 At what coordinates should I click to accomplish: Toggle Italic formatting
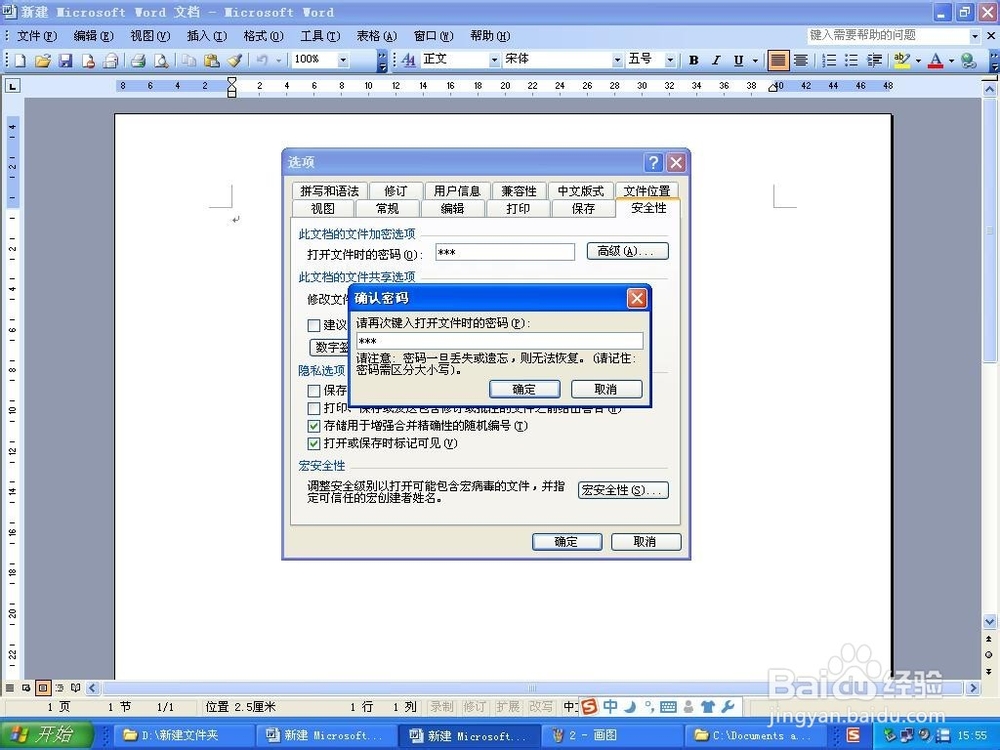click(x=716, y=61)
